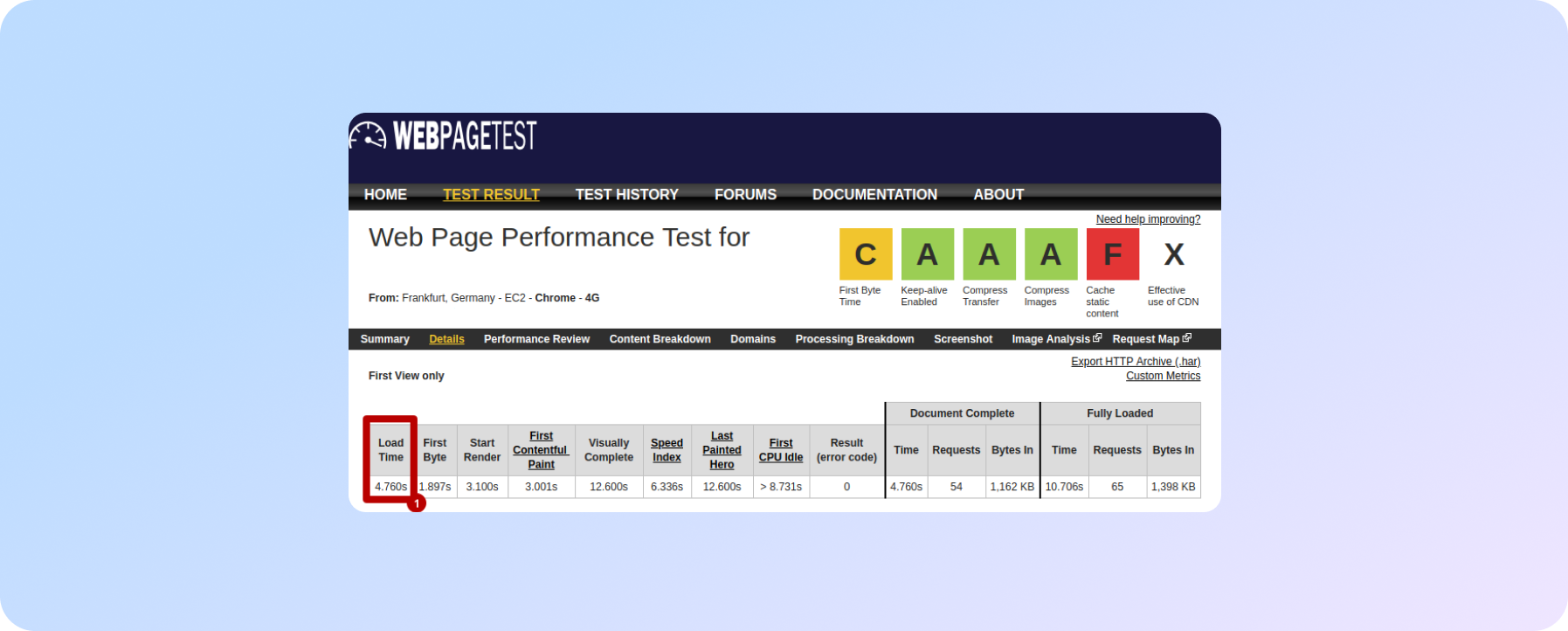Click the Web Page Performance Test for heading
The height and width of the screenshot is (631, 1568).
point(559,238)
